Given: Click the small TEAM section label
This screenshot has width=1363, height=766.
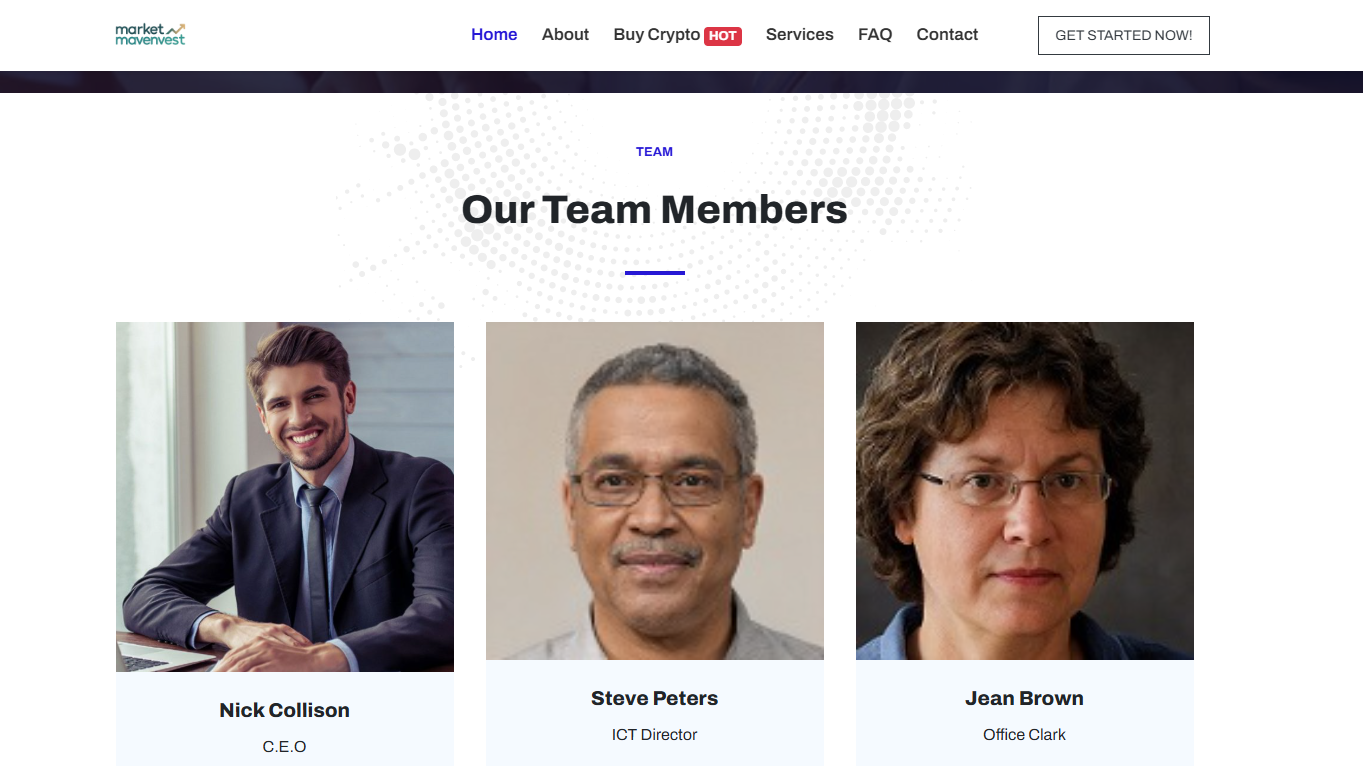Looking at the screenshot, I should [x=654, y=152].
